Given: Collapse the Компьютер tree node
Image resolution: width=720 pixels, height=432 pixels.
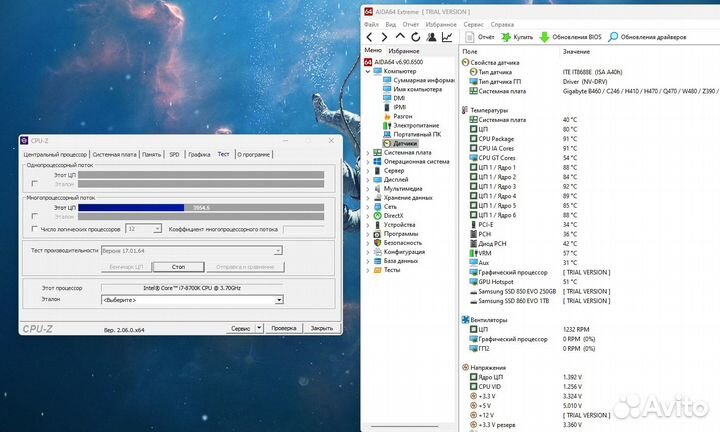Looking at the screenshot, I should click(x=368, y=71).
